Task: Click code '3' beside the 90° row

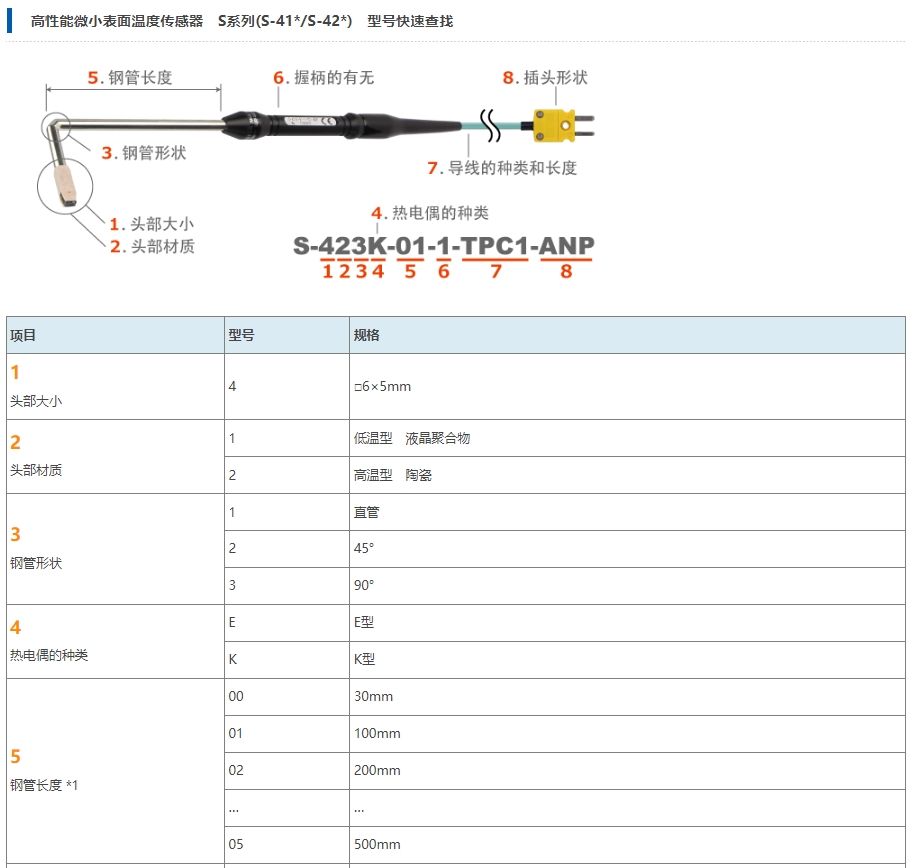Action: coord(287,586)
